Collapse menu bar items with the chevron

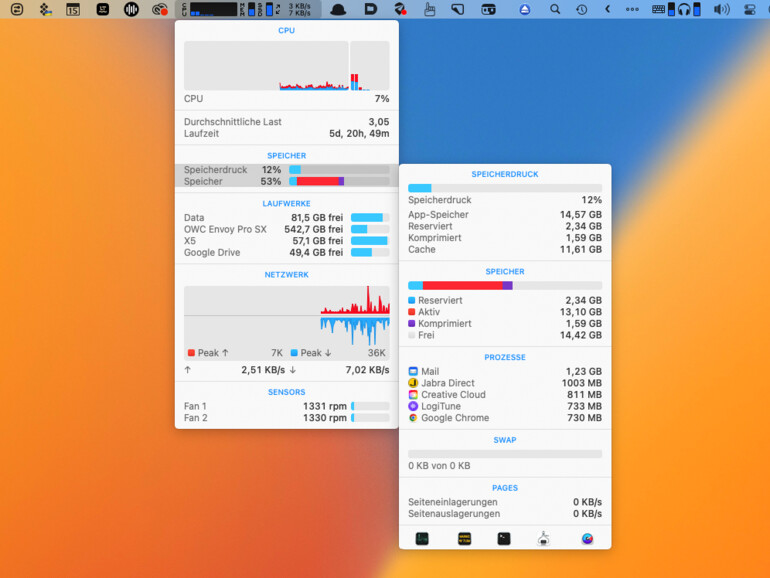[608, 9]
